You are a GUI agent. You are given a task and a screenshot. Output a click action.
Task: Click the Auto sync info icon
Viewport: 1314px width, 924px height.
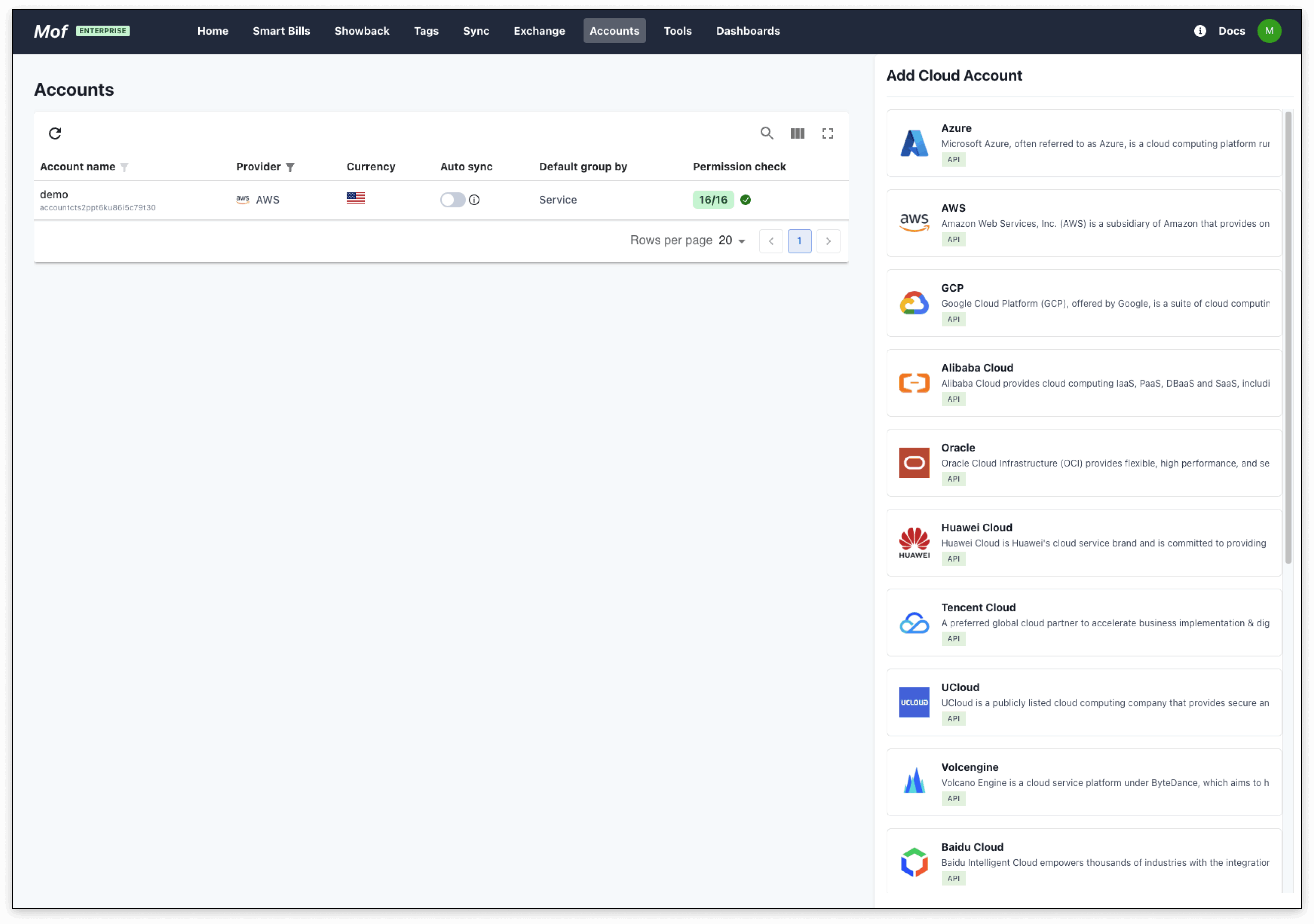tap(474, 200)
